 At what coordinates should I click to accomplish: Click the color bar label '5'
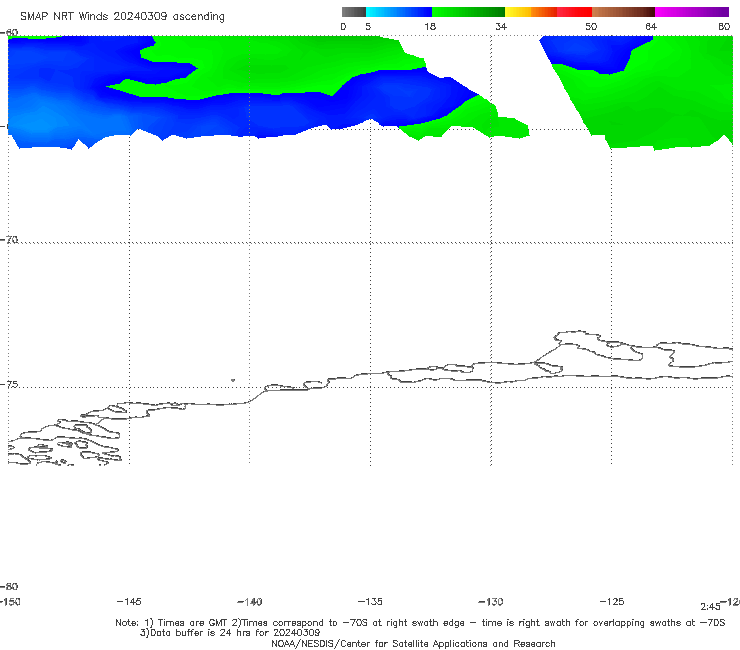pos(368,27)
